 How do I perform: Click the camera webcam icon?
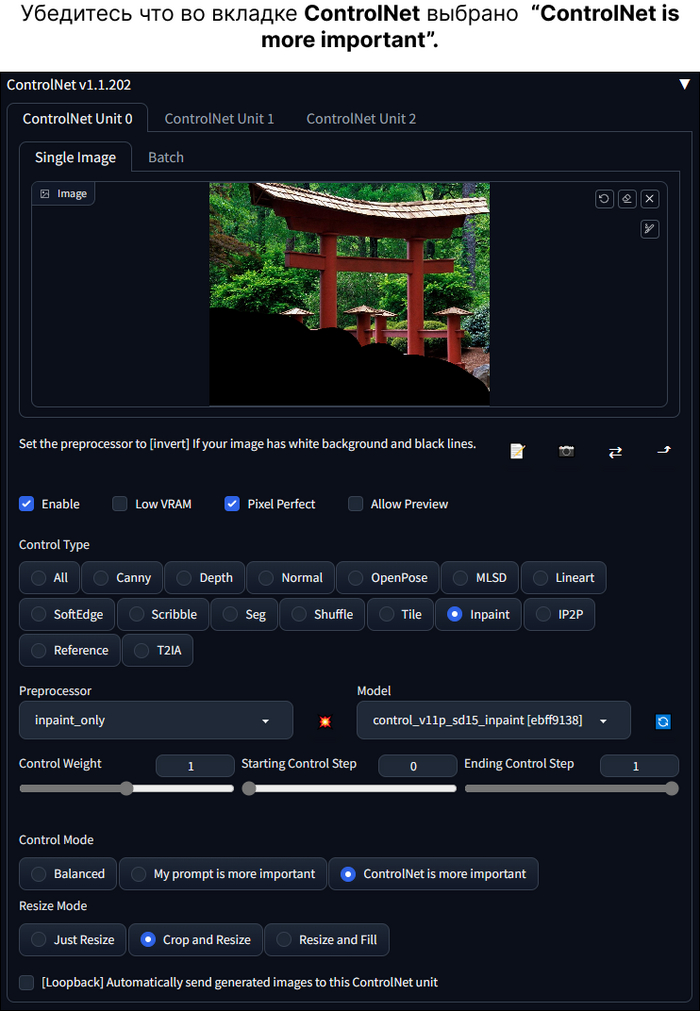[566, 451]
